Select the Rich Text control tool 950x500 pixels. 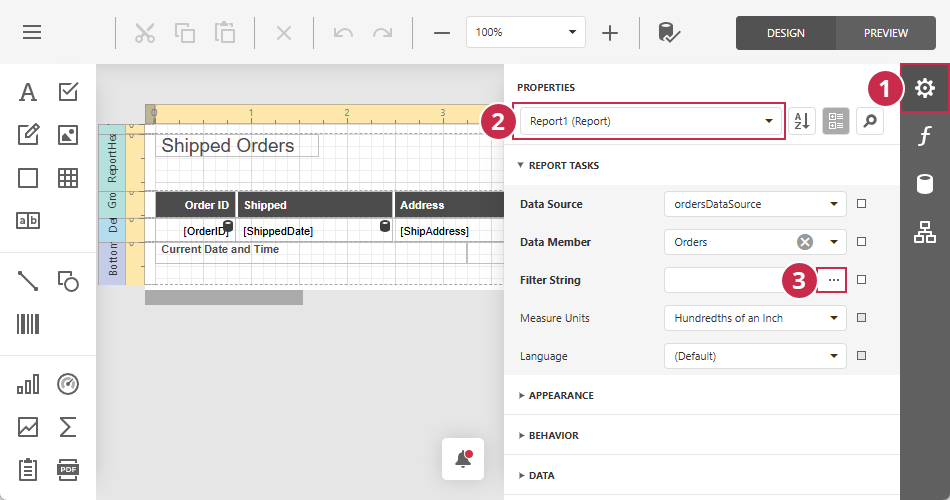coord(28,134)
